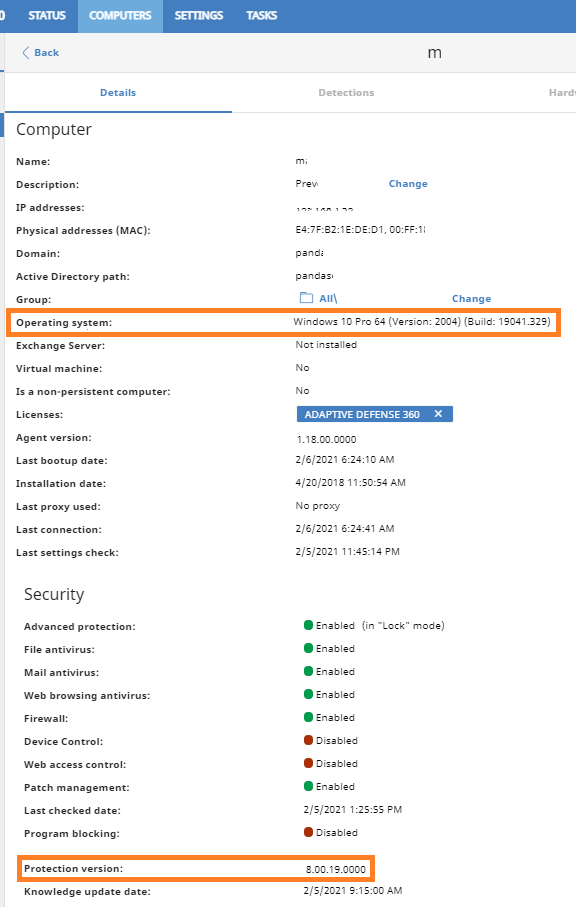Viewport: 576px width, 909px height.
Task: Click the green Web browsing antivirus status dot
Action: pos(308,694)
